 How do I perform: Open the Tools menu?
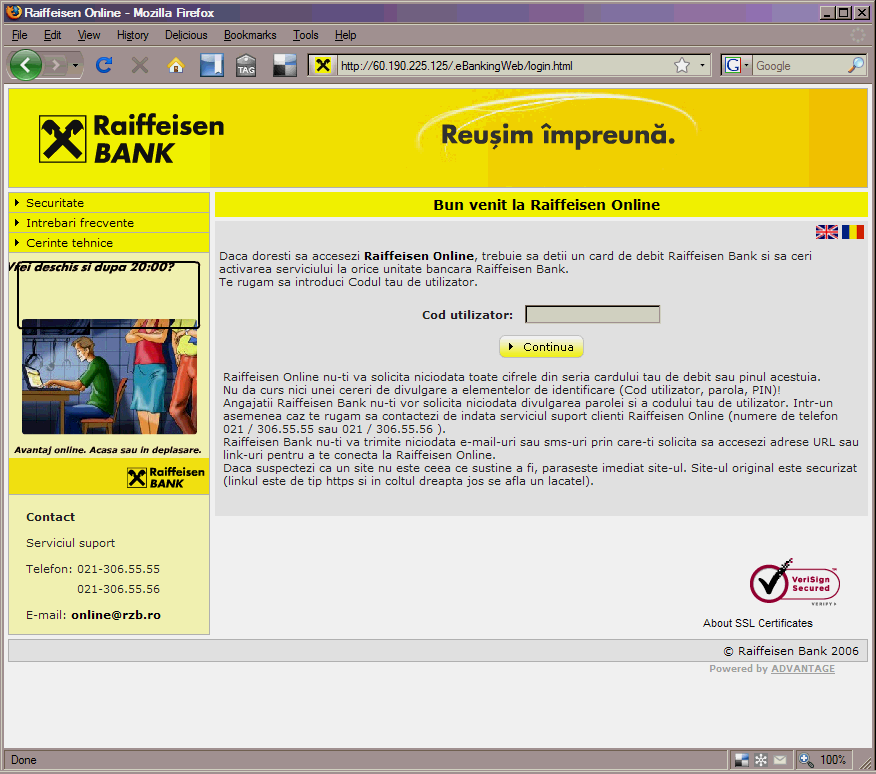coord(306,35)
